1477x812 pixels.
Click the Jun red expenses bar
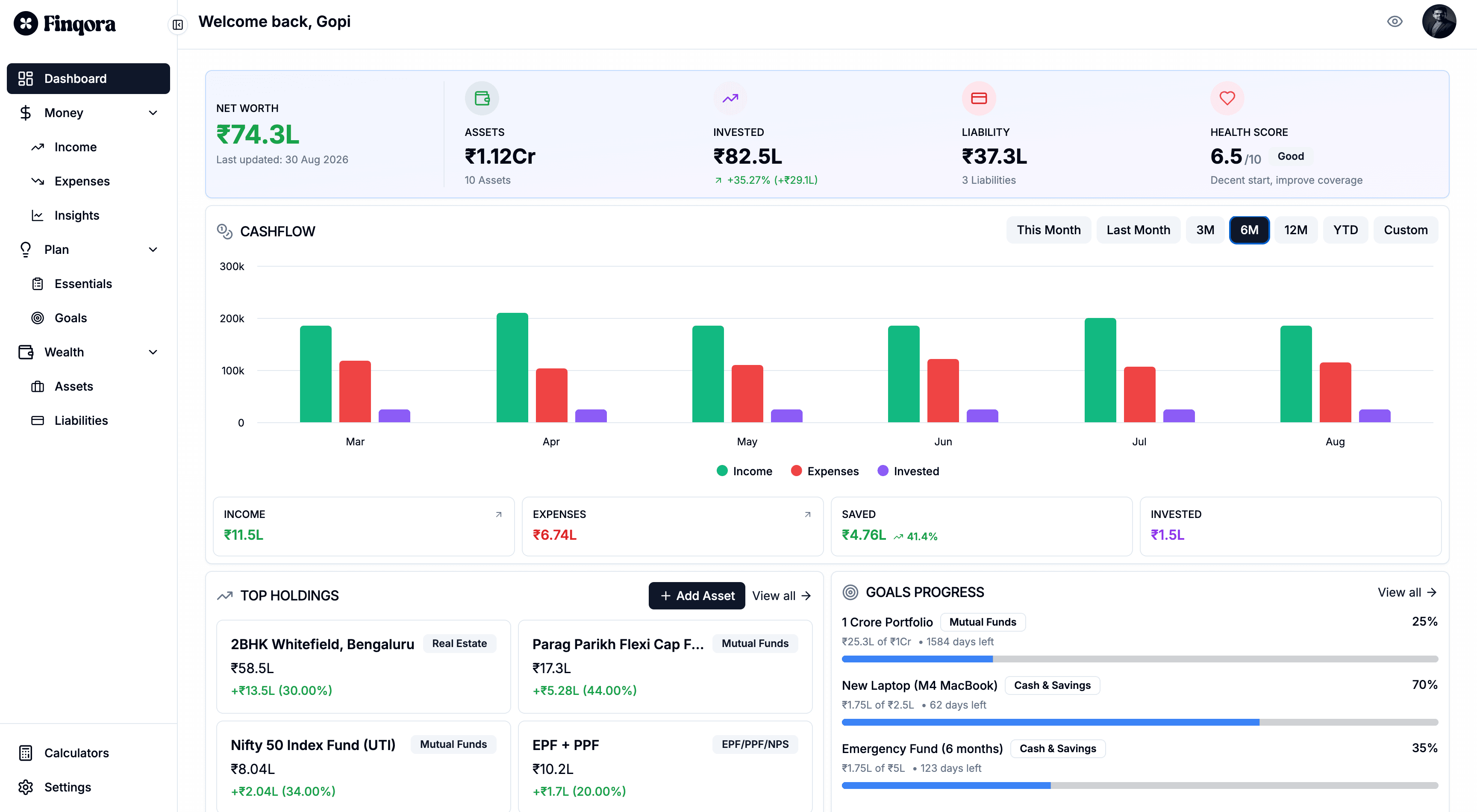[x=943, y=391]
